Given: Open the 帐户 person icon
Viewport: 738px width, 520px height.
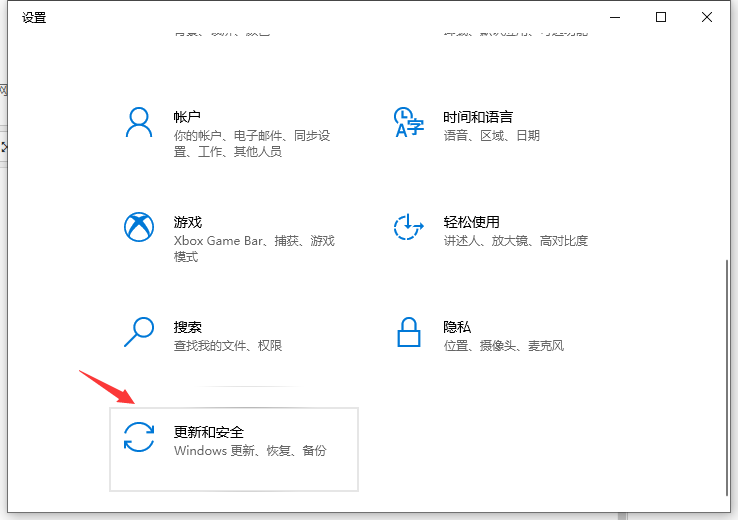Looking at the screenshot, I should tap(139, 122).
